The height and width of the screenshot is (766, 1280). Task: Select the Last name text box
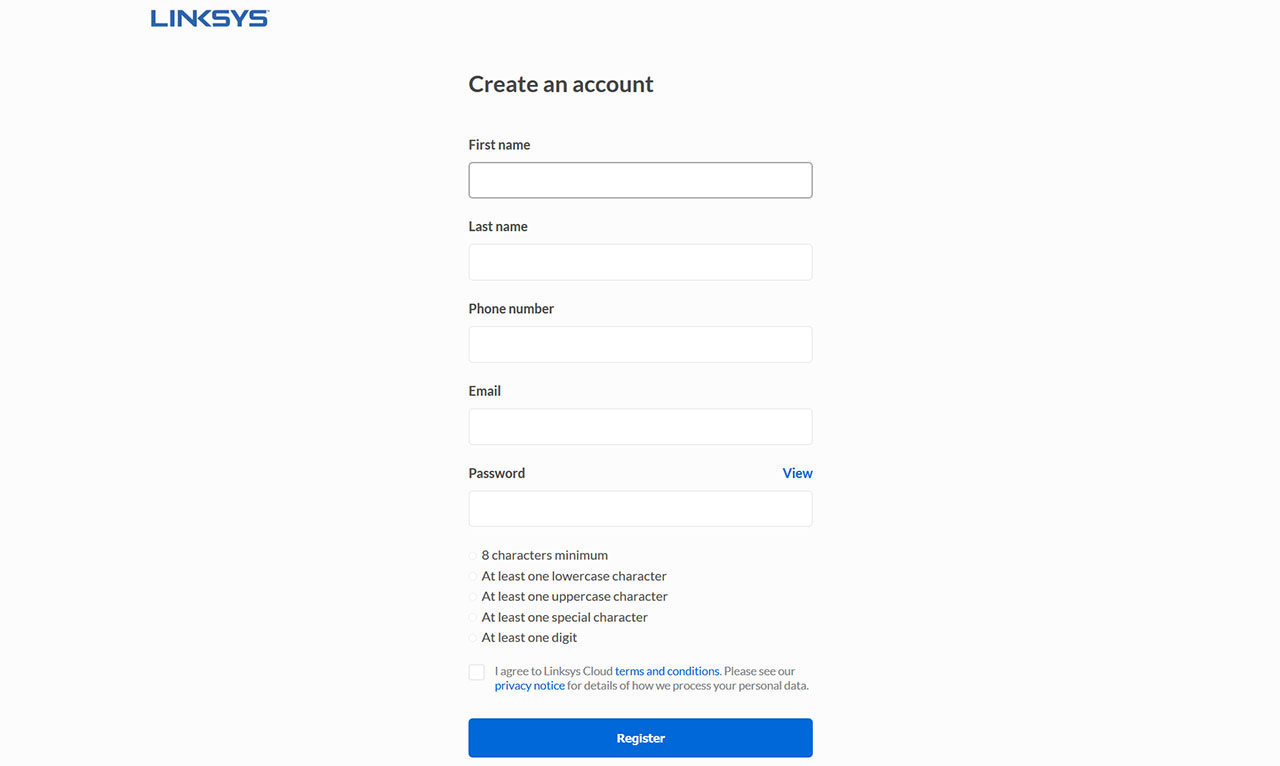(x=640, y=262)
